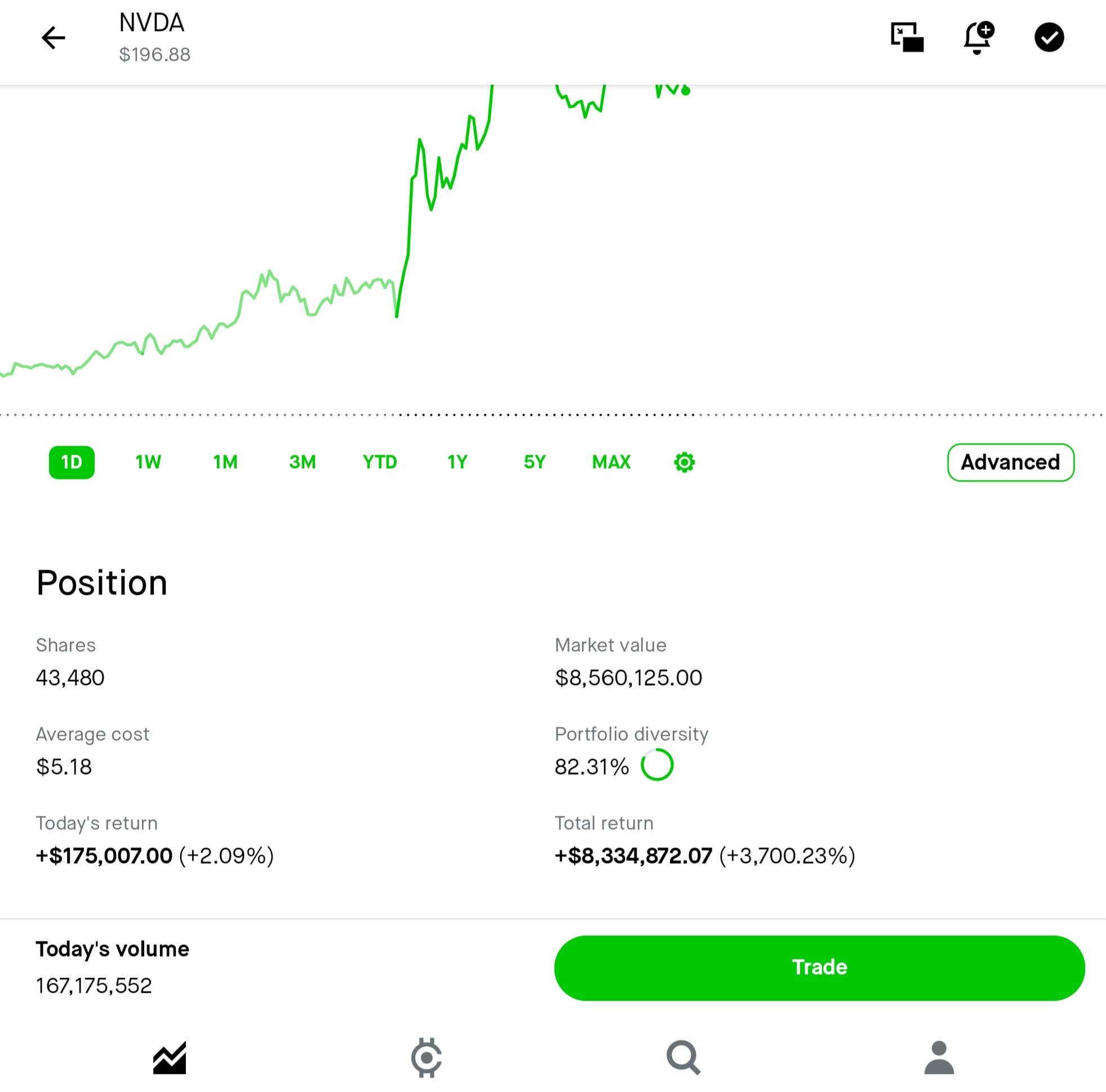Toggle the watchlist checkmark icon
The image size is (1106, 1092).
pyautogui.click(x=1049, y=38)
